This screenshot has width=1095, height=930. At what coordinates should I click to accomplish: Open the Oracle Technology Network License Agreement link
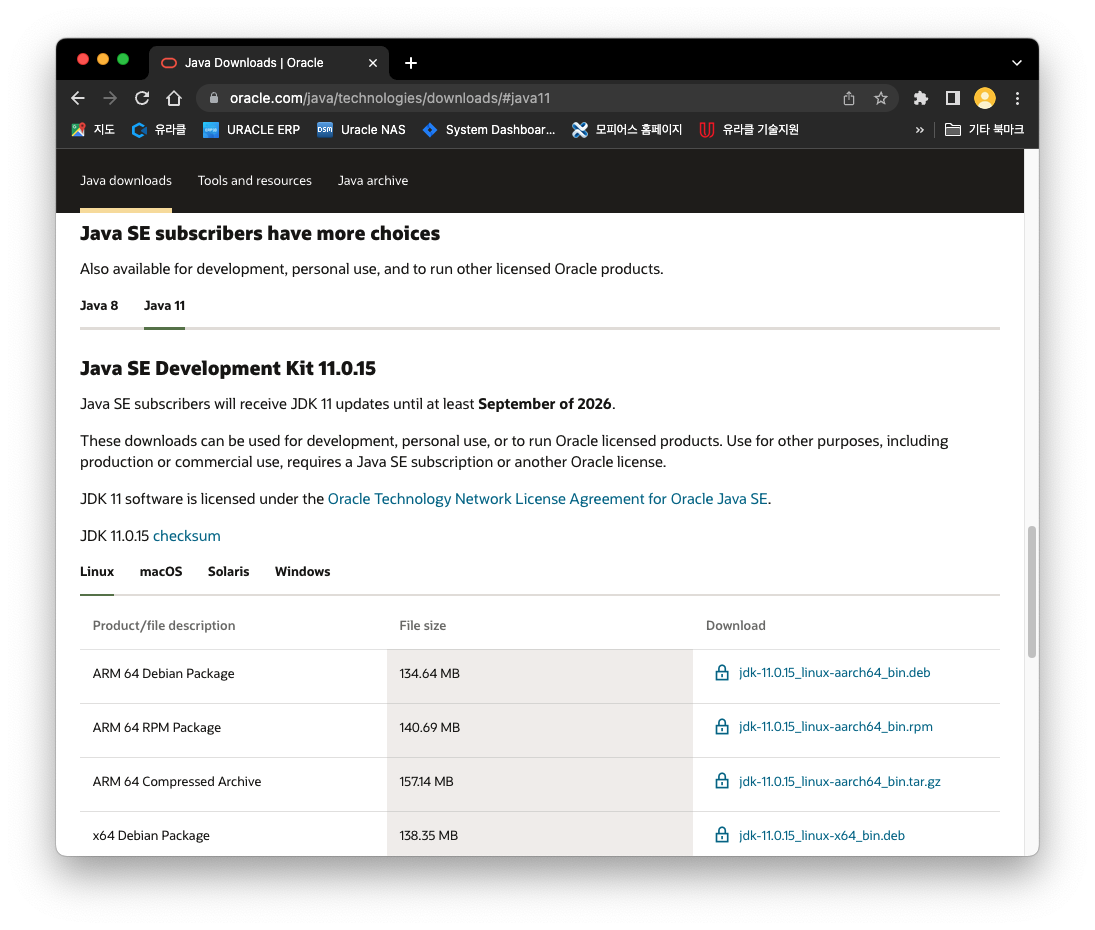pyautogui.click(x=548, y=499)
